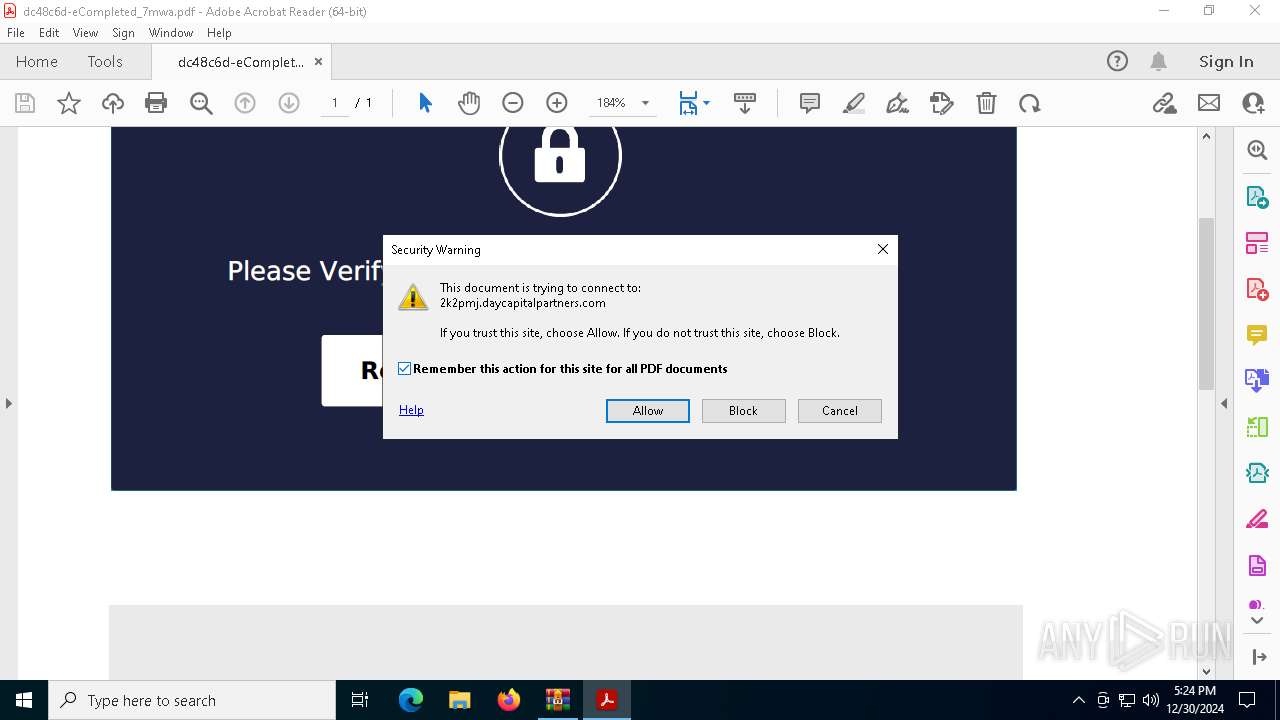The width and height of the screenshot is (1280, 720).
Task: Go to next page with the down arrow
Action: coord(289,103)
